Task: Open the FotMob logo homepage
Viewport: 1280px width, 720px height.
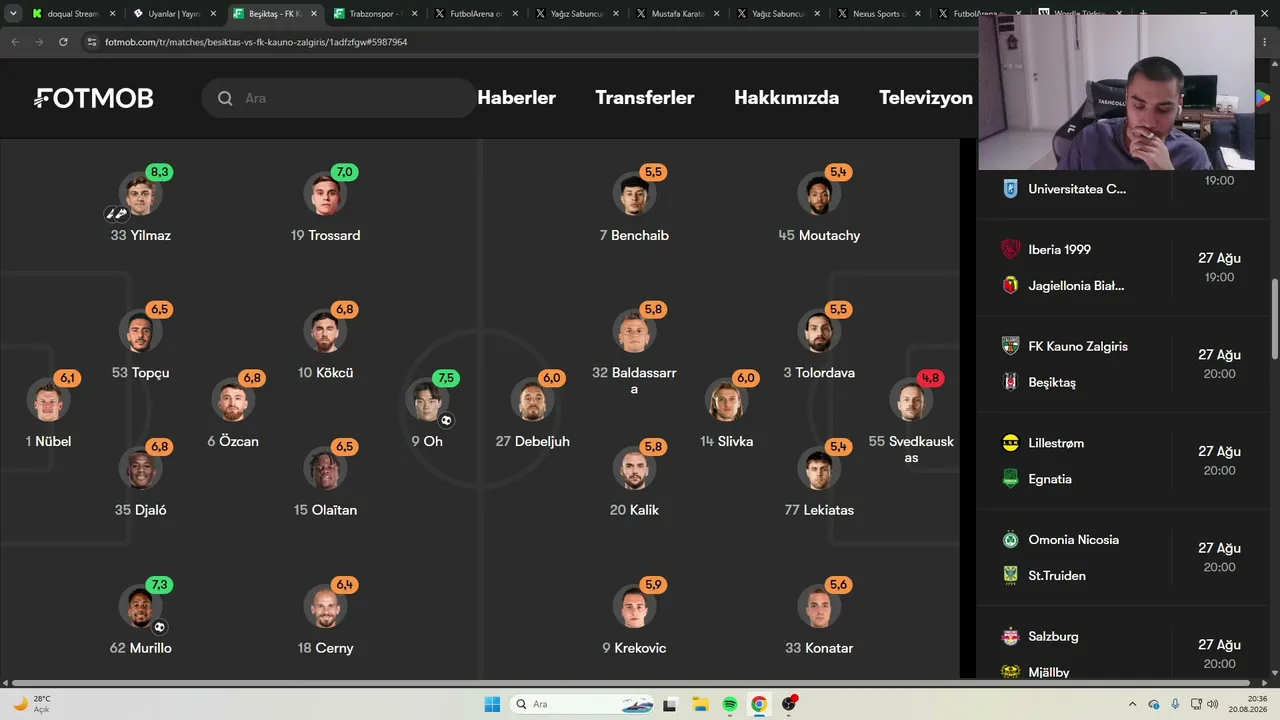Action: [94, 98]
